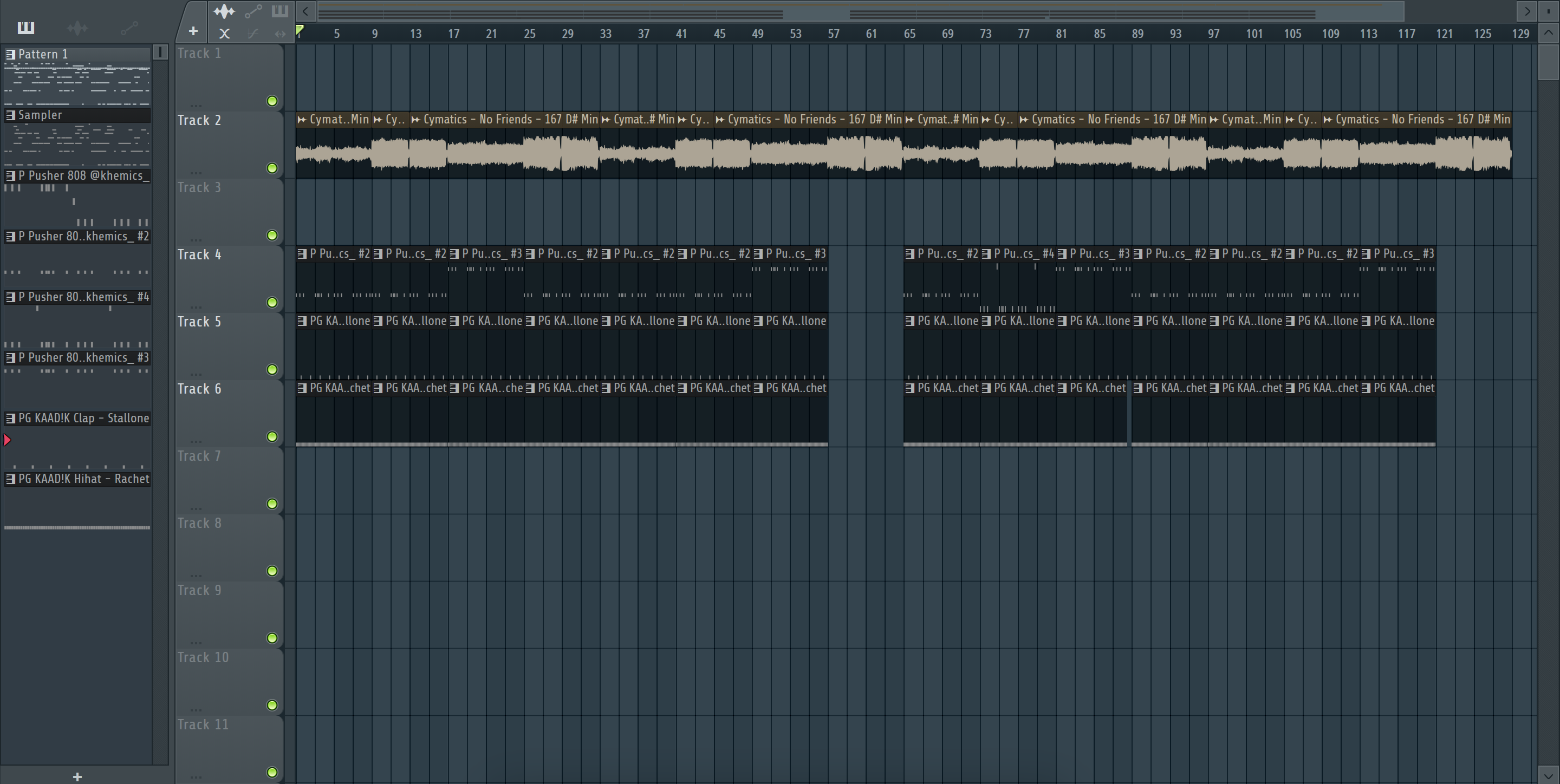Mute Track 6 hihat track
The width and height of the screenshot is (1560, 784).
tap(272, 437)
